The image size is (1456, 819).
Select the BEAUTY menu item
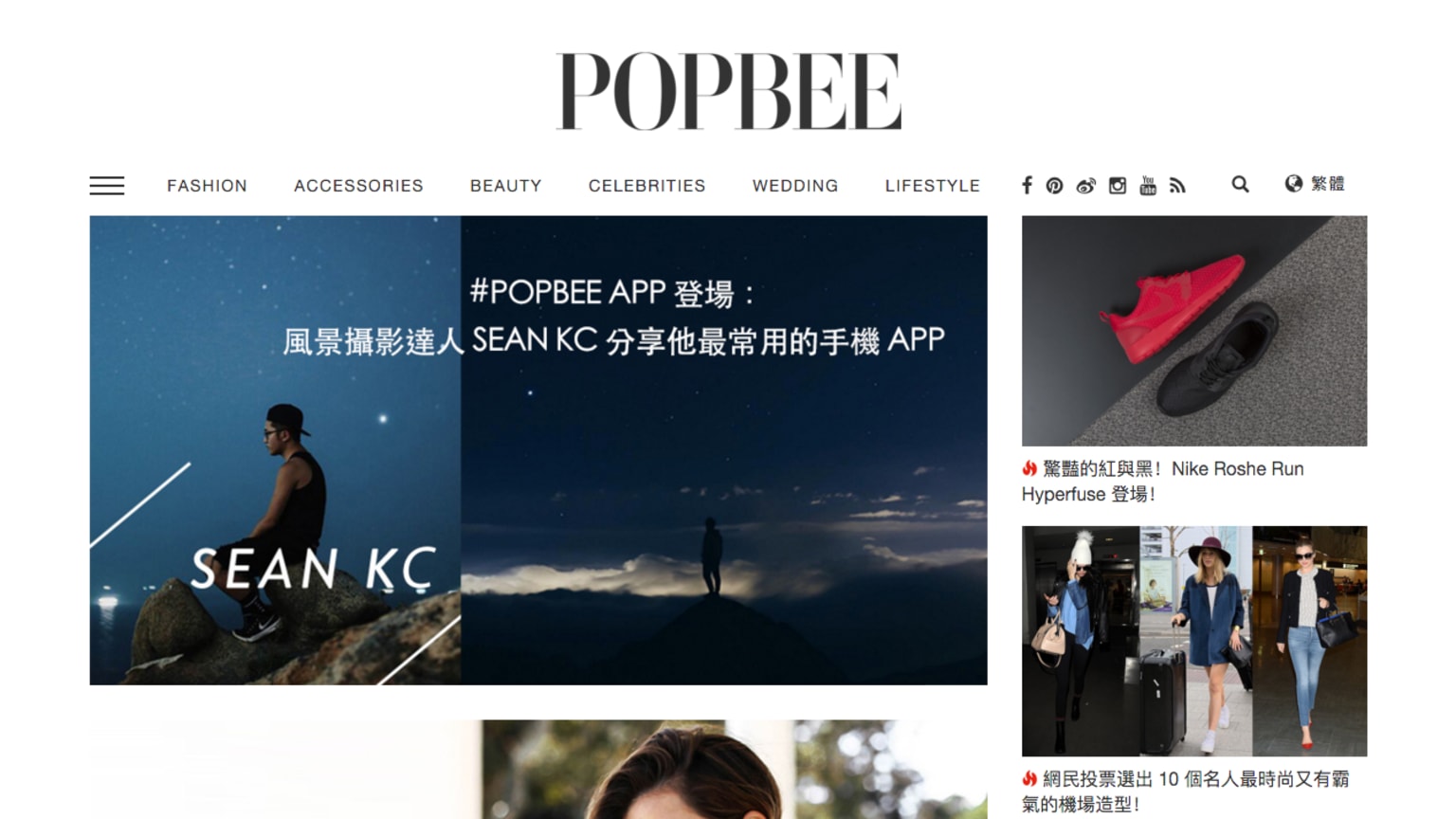(x=506, y=186)
